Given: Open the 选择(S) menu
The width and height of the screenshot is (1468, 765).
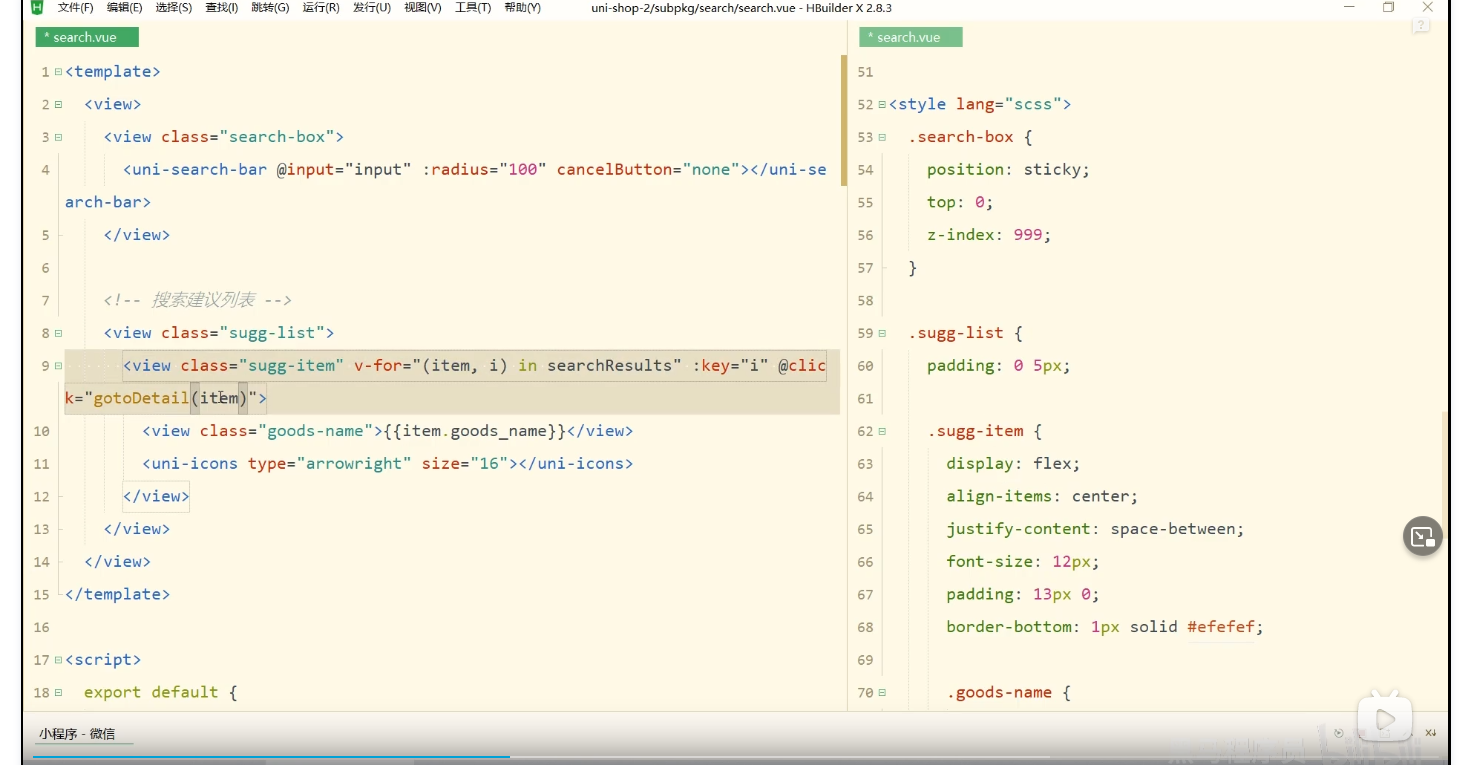Looking at the screenshot, I should 173,7.
